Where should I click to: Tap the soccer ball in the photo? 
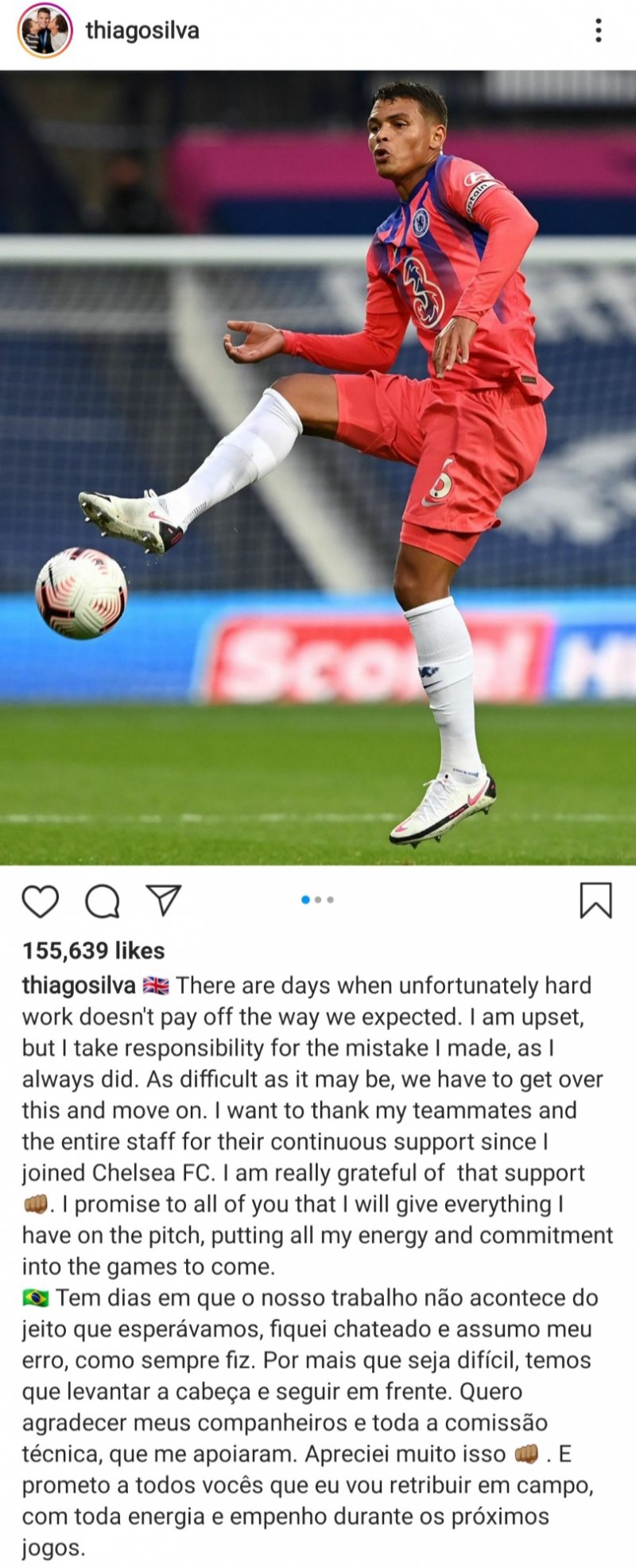81,593
